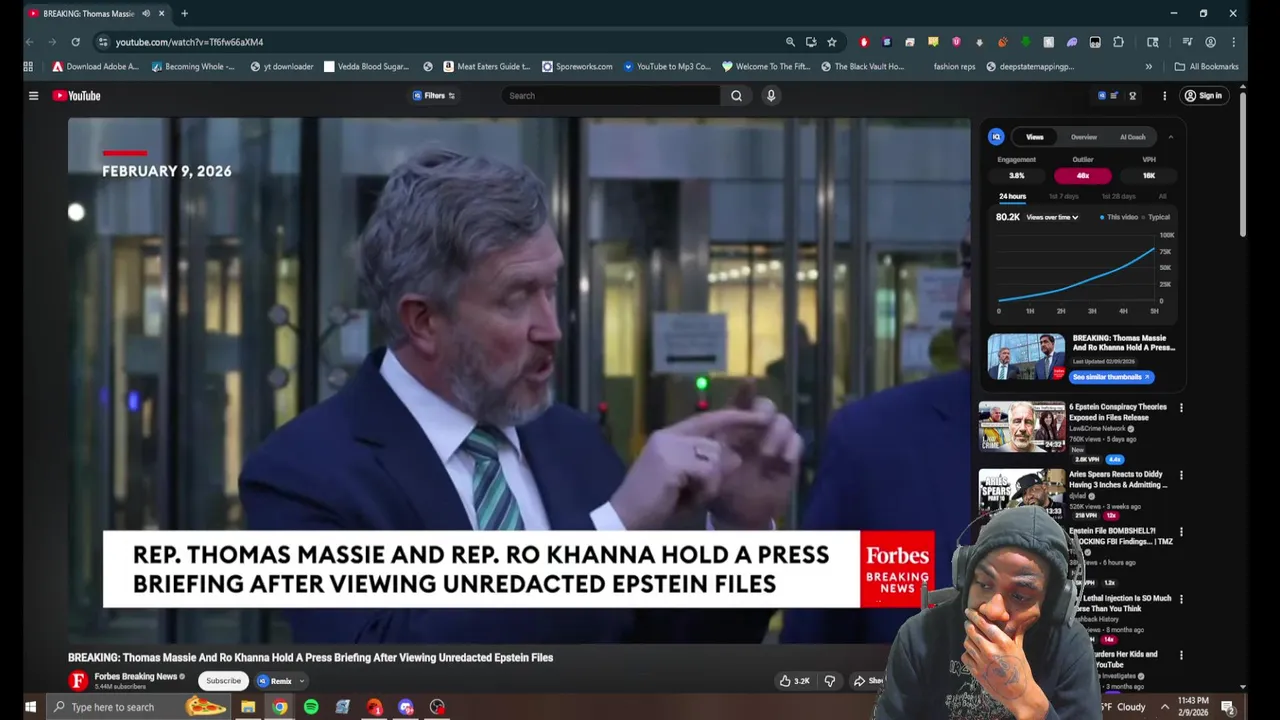The width and height of the screenshot is (1280, 720).
Task: Expand Views over time dropdown
Action: 1052,217
